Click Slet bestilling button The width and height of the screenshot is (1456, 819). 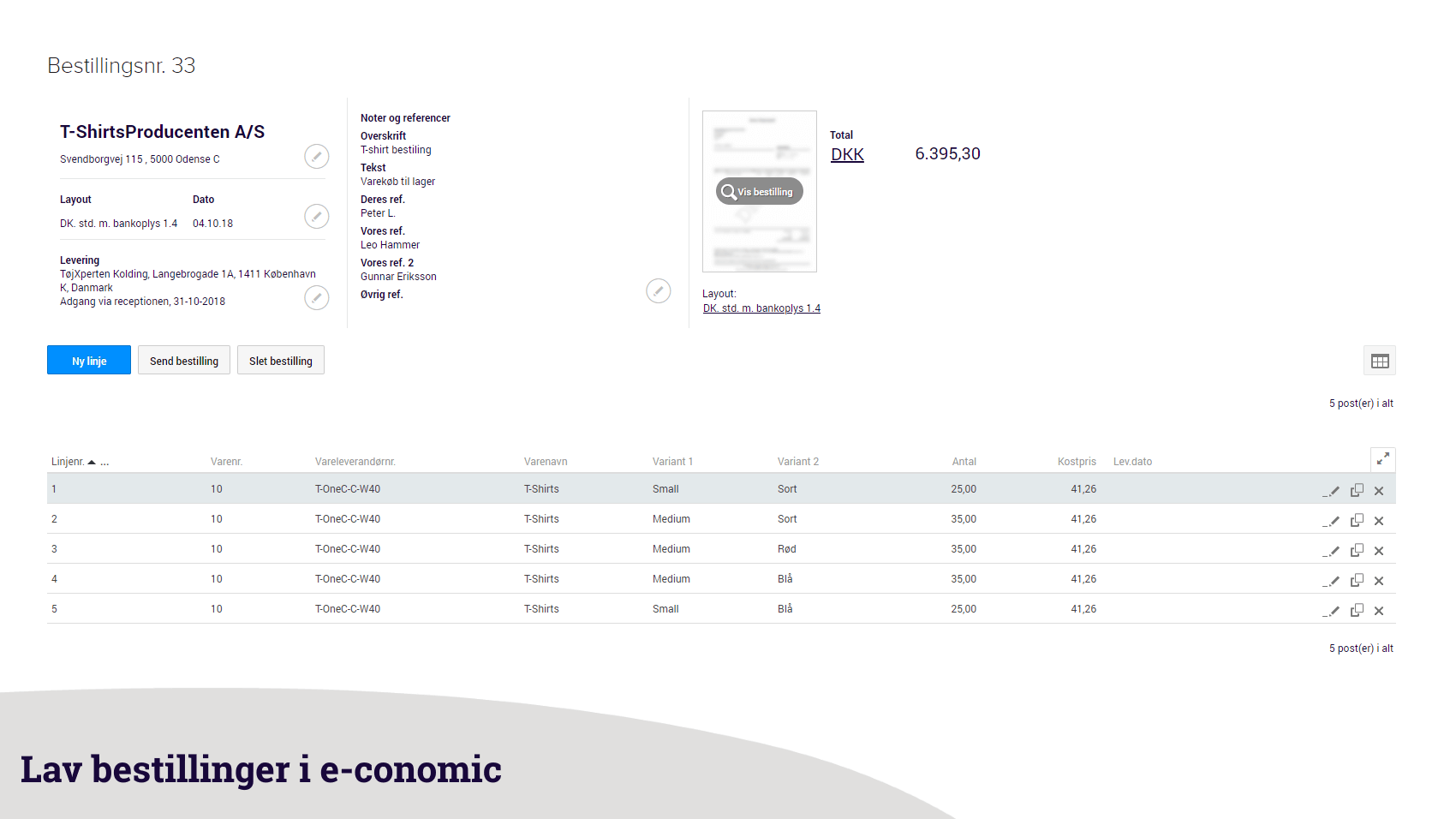[281, 360]
